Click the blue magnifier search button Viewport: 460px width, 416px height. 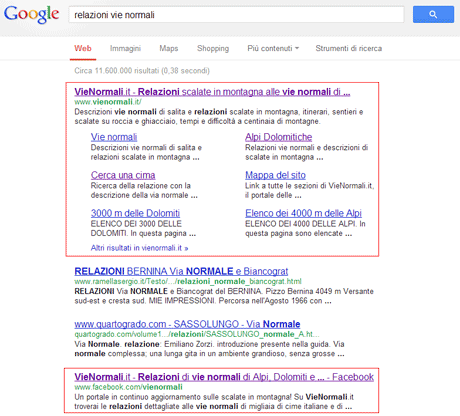click(x=433, y=14)
